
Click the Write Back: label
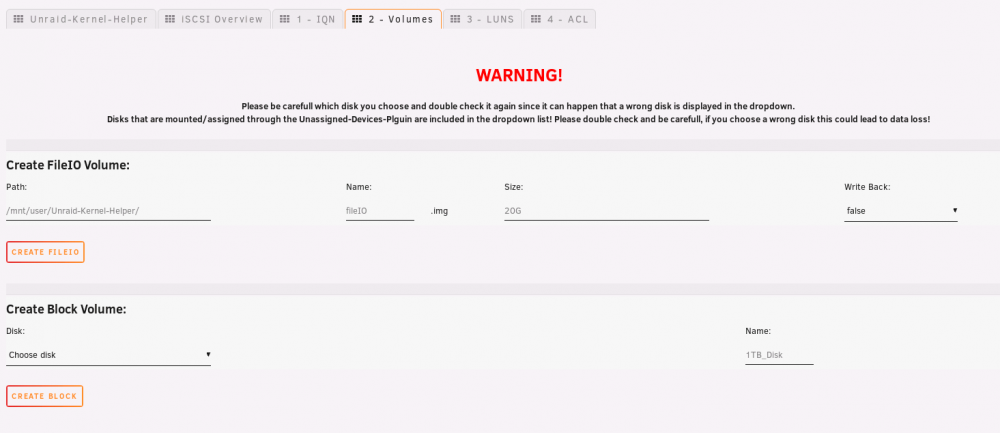(x=867, y=187)
